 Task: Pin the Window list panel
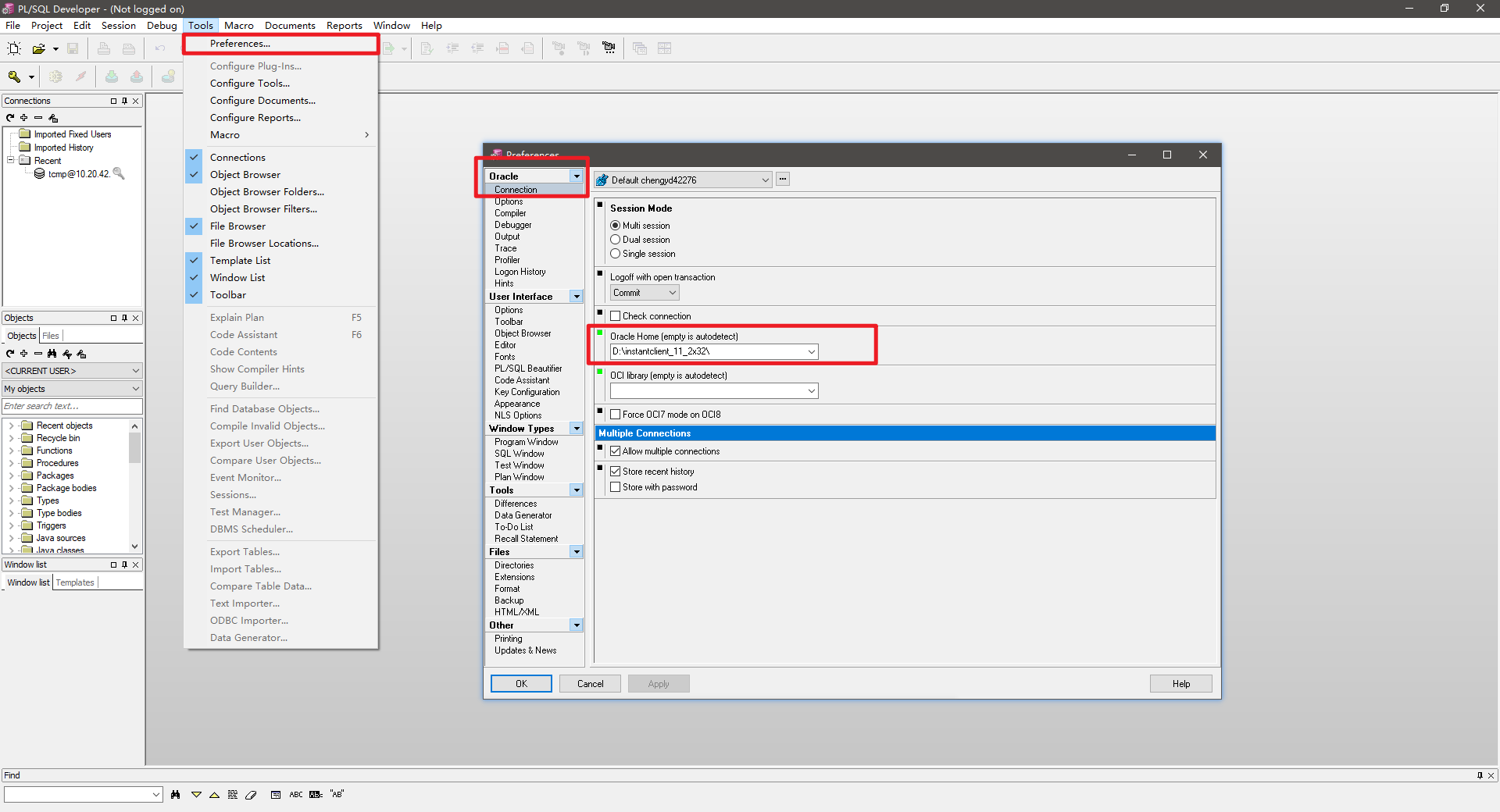(x=124, y=564)
